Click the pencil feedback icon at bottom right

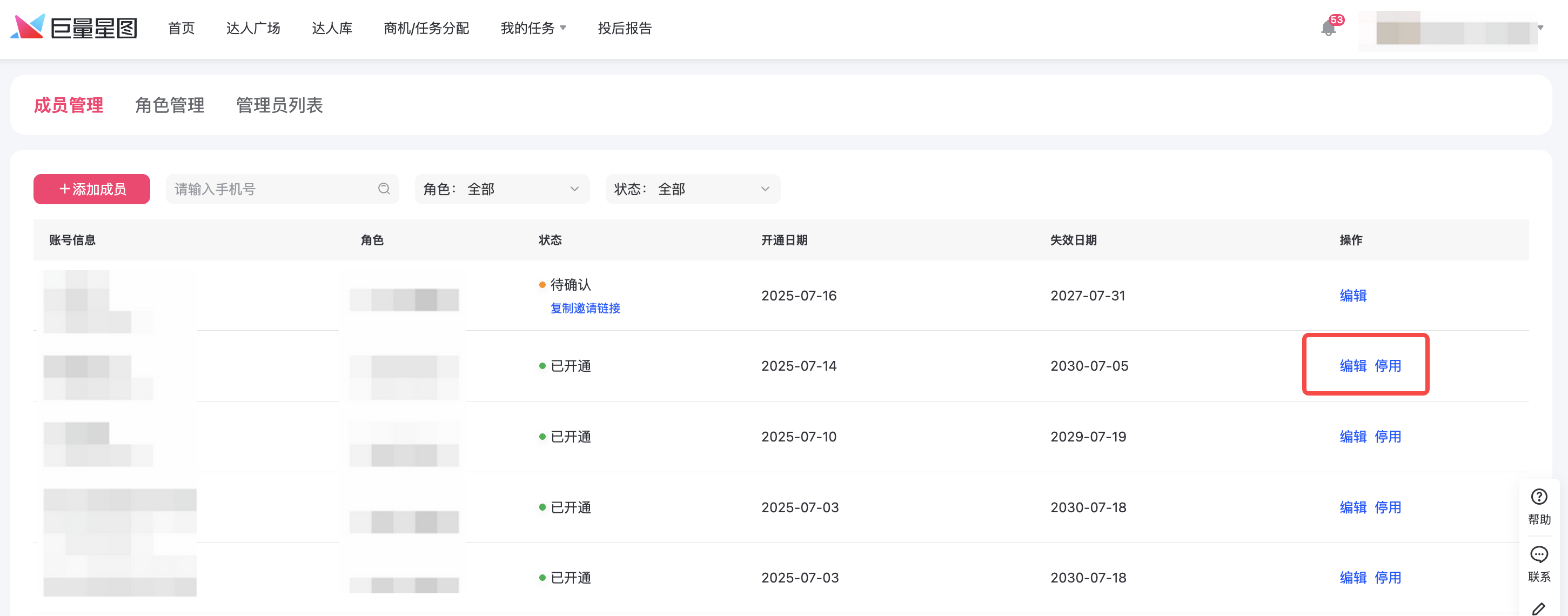[1539, 608]
